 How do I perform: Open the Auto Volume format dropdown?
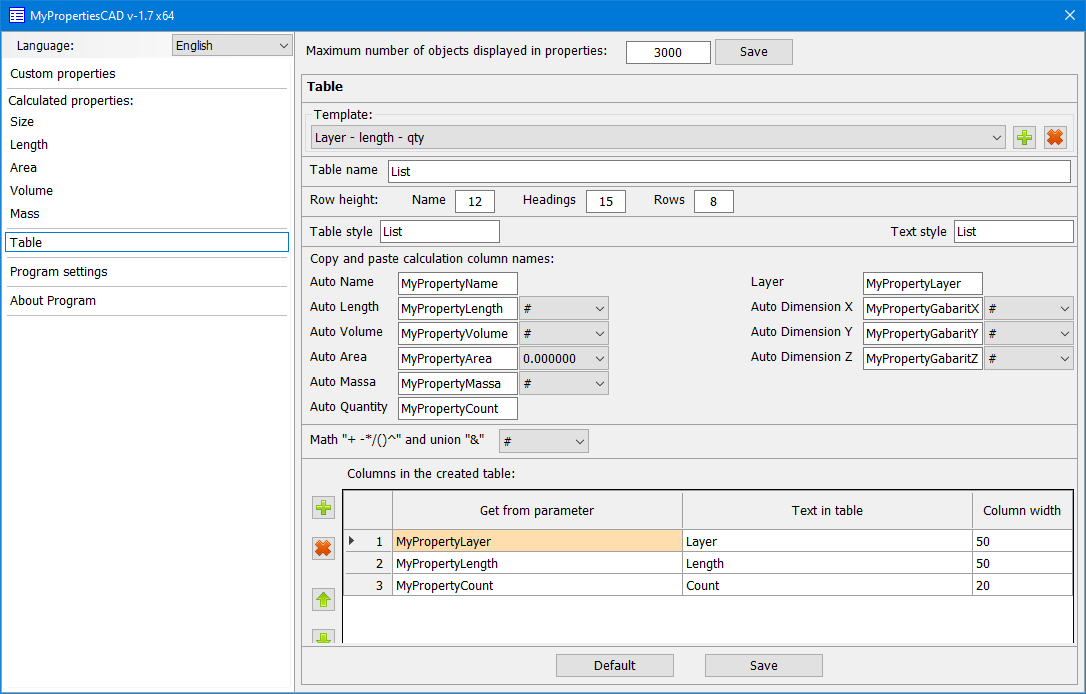[564, 334]
